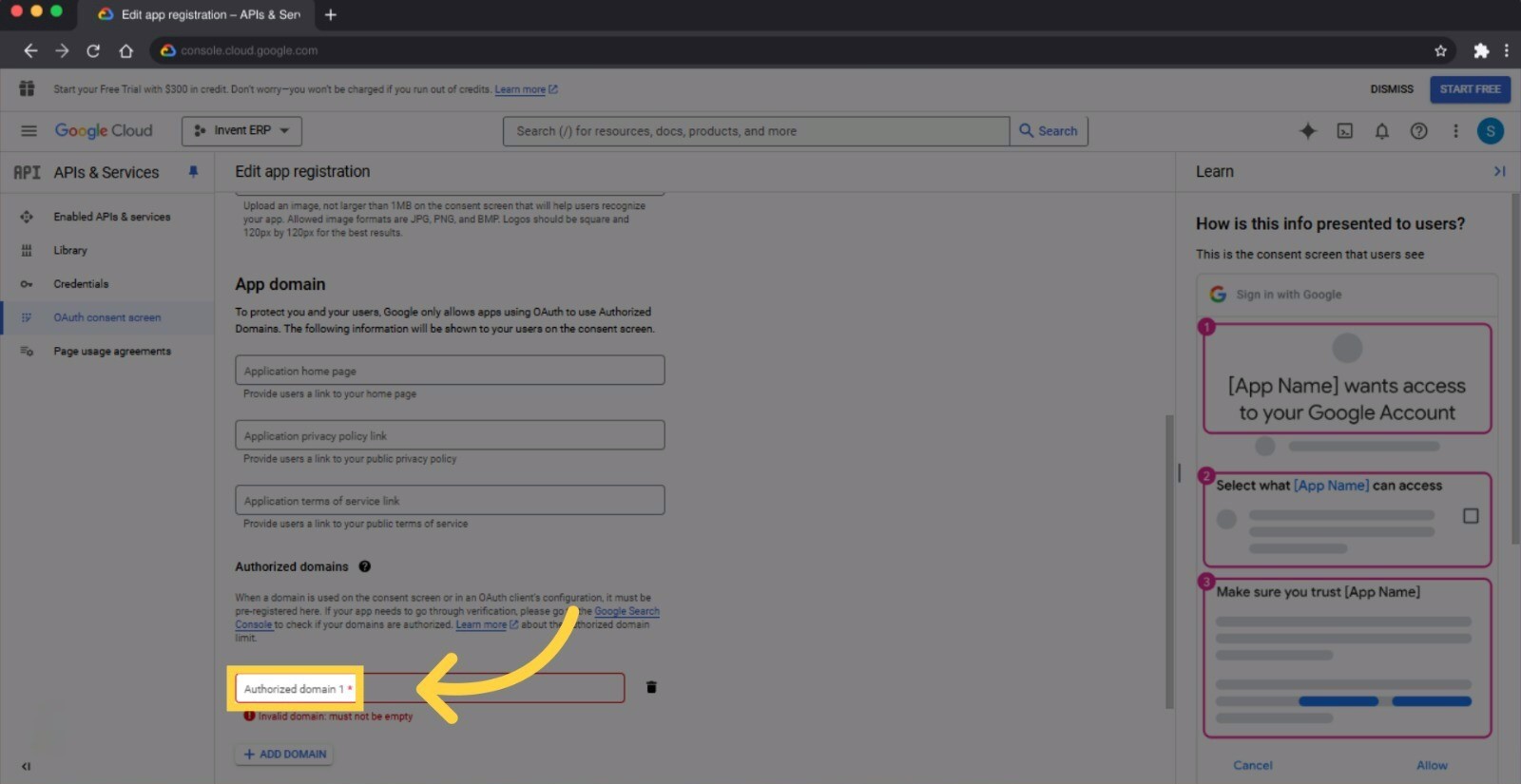Open a new browser tab
This screenshot has width=1521, height=784.
331,14
